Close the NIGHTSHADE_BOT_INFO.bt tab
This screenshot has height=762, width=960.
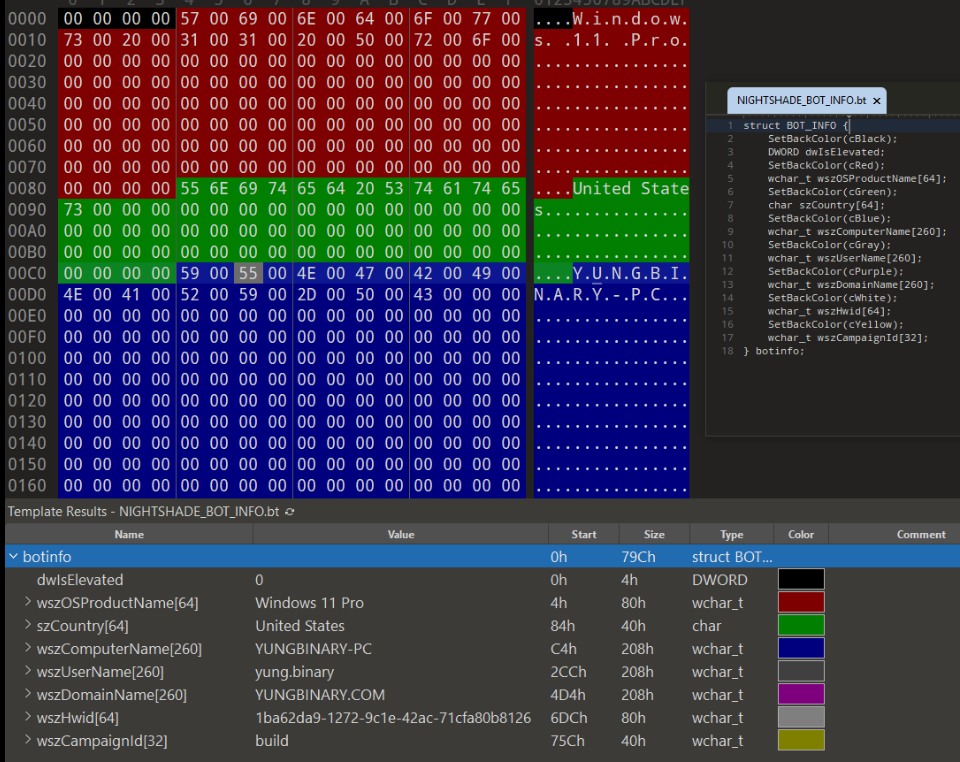[x=877, y=101]
